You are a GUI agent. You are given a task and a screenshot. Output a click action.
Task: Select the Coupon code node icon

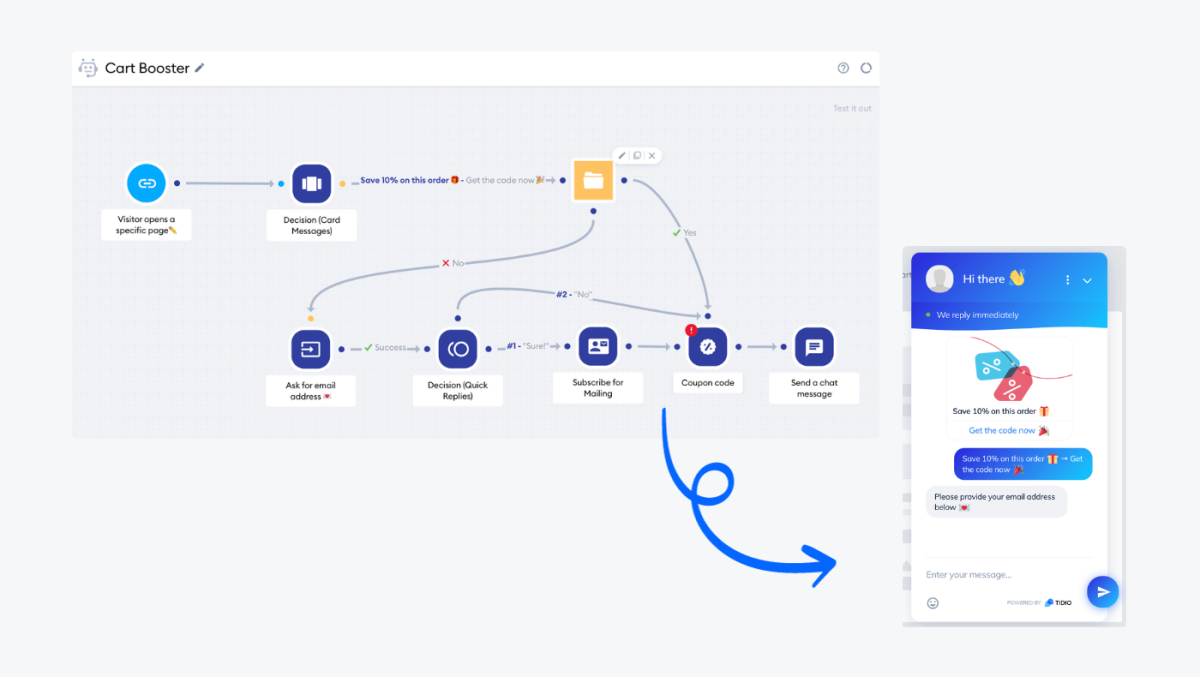[708, 347]
